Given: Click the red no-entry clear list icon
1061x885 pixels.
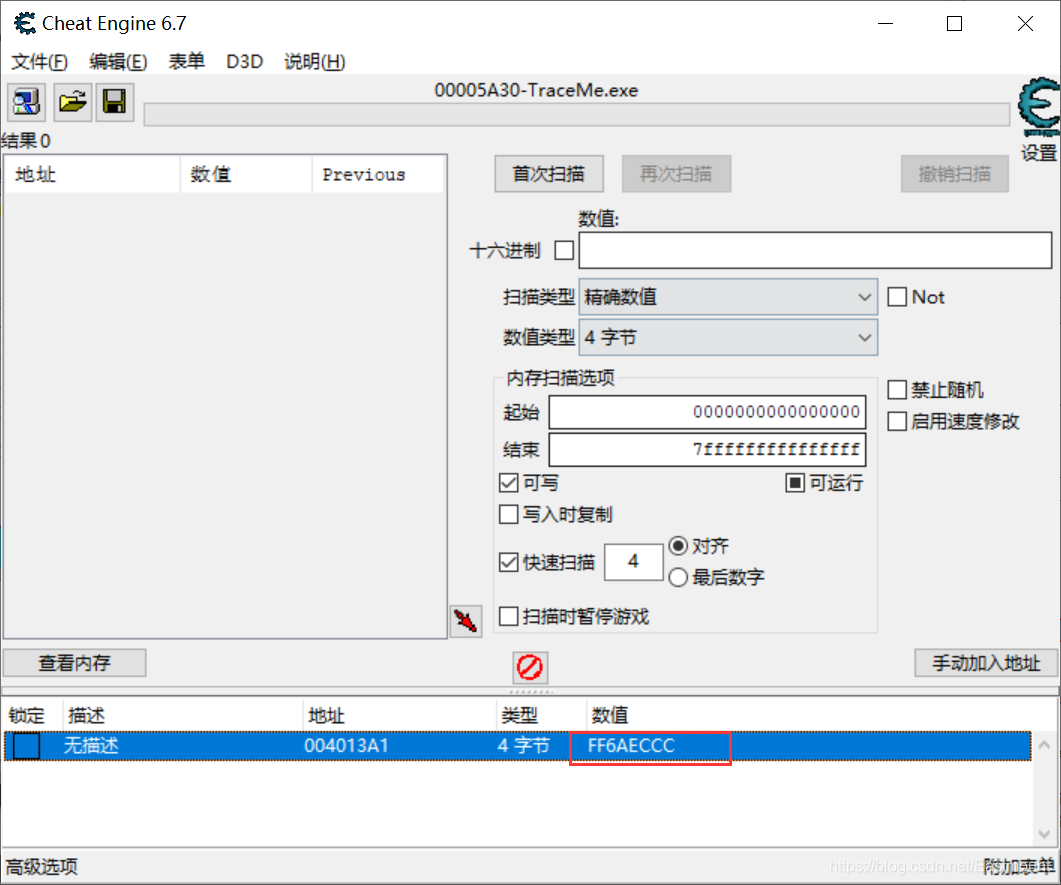Looking at the screenshot, I should pyautogui.click(x=530, y=667).
